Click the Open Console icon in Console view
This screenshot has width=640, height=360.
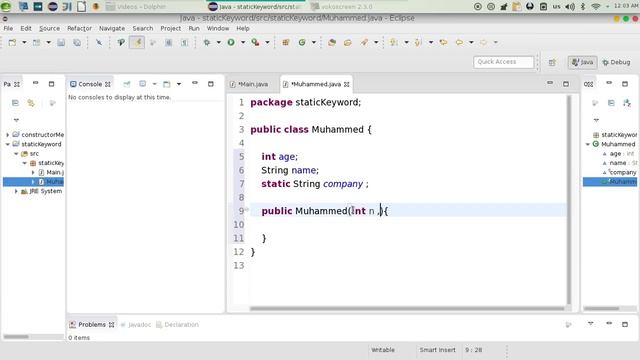pos(167,84)
